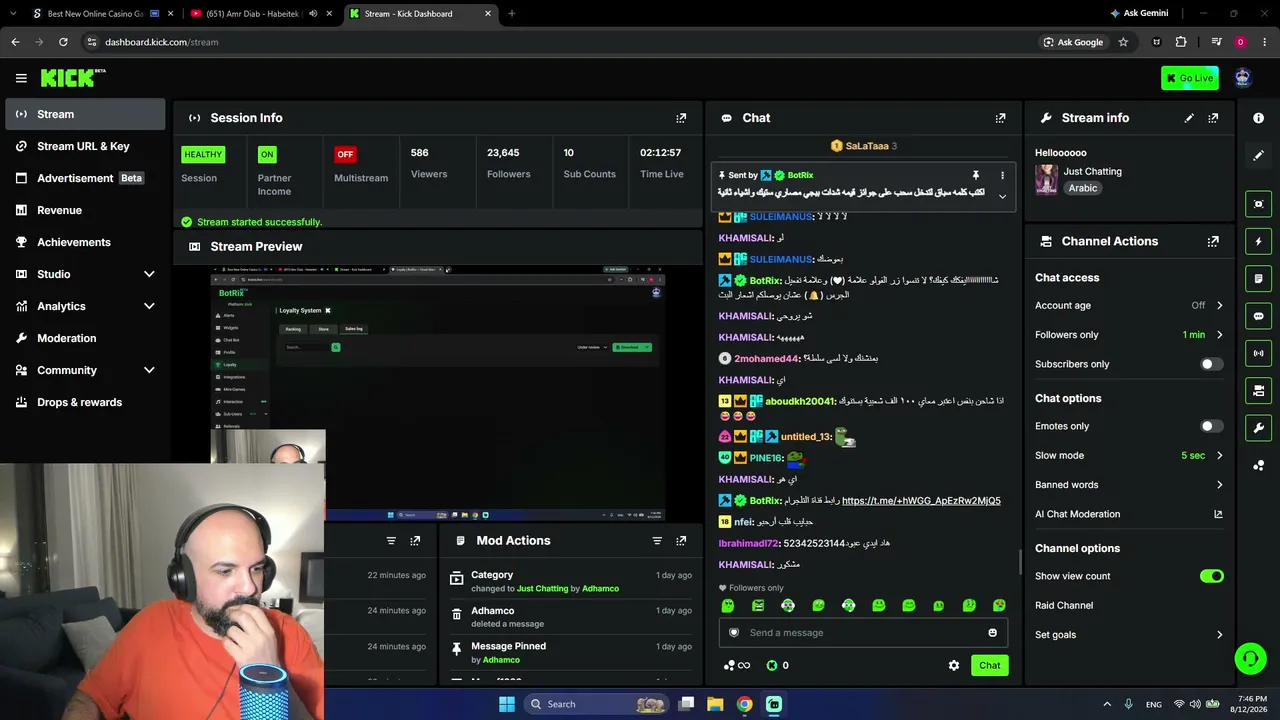
Task: Open AI Chat Moderation external link
Action: (x=1218, y=514)
